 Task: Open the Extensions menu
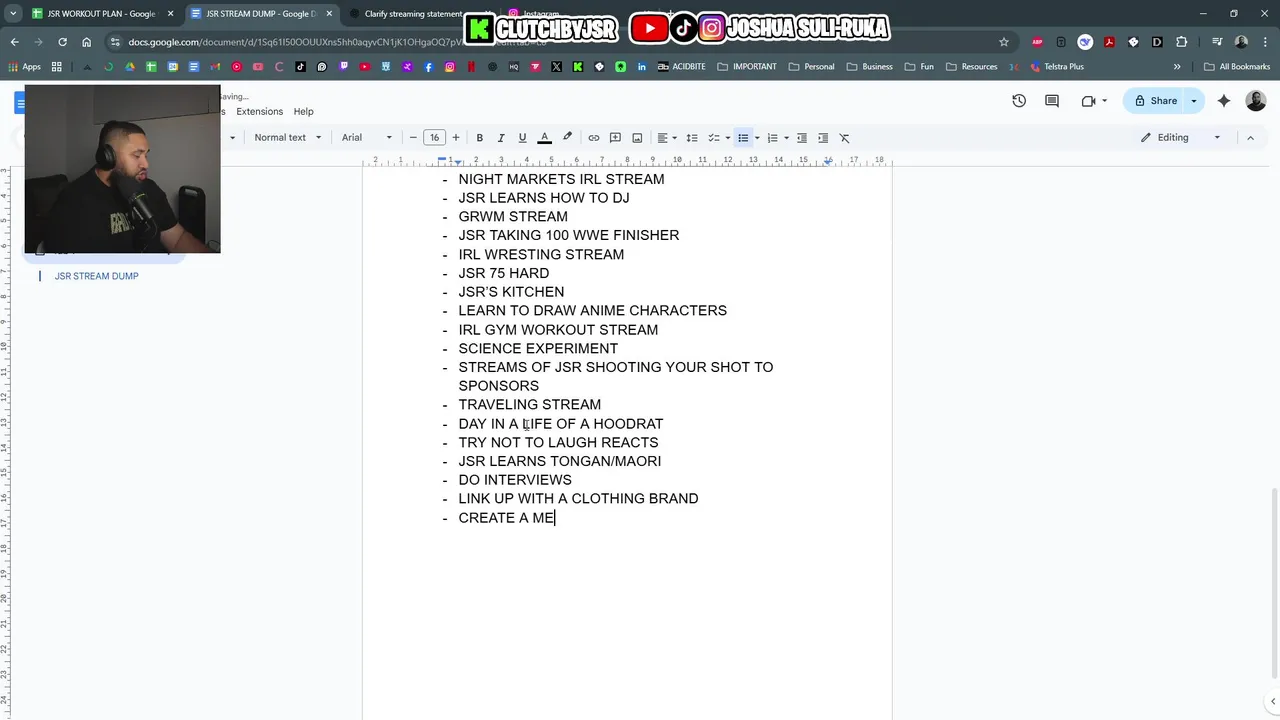[259, 112]
